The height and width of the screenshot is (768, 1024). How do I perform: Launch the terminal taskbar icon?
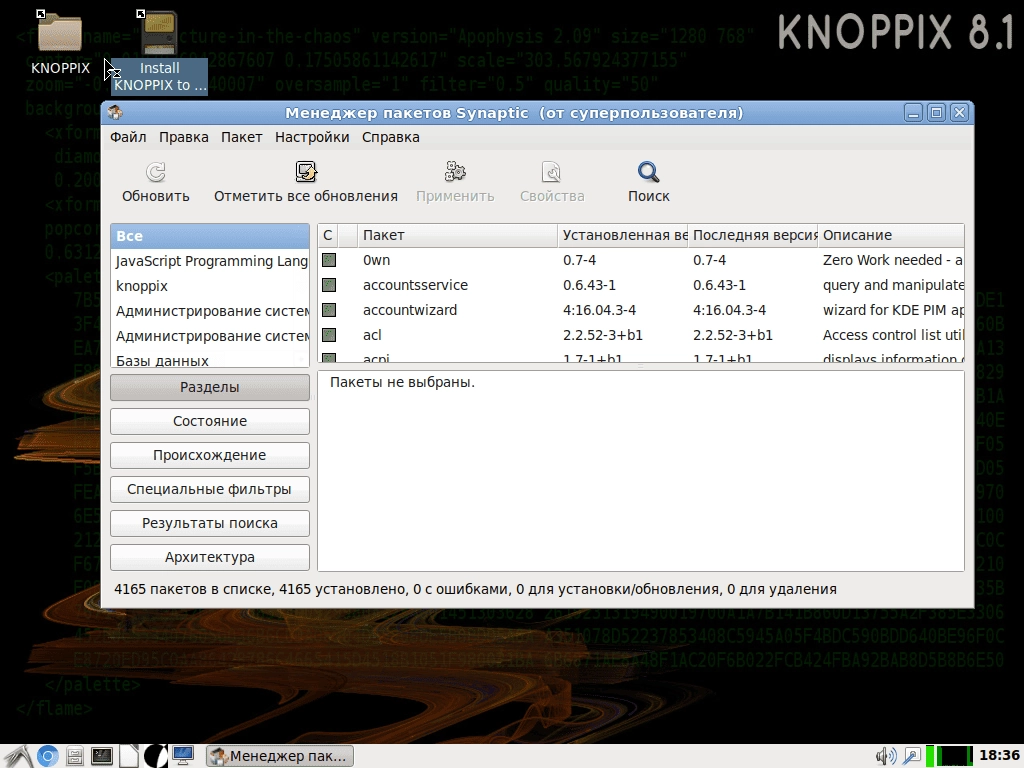[x=102, y=756]
